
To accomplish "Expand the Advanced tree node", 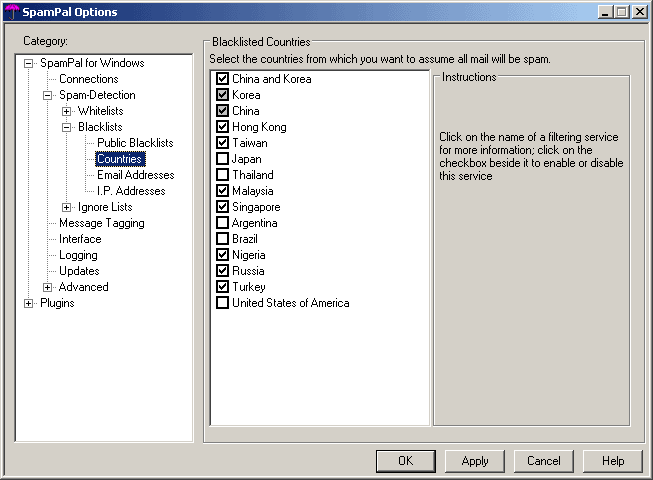I will pos(48,287).
